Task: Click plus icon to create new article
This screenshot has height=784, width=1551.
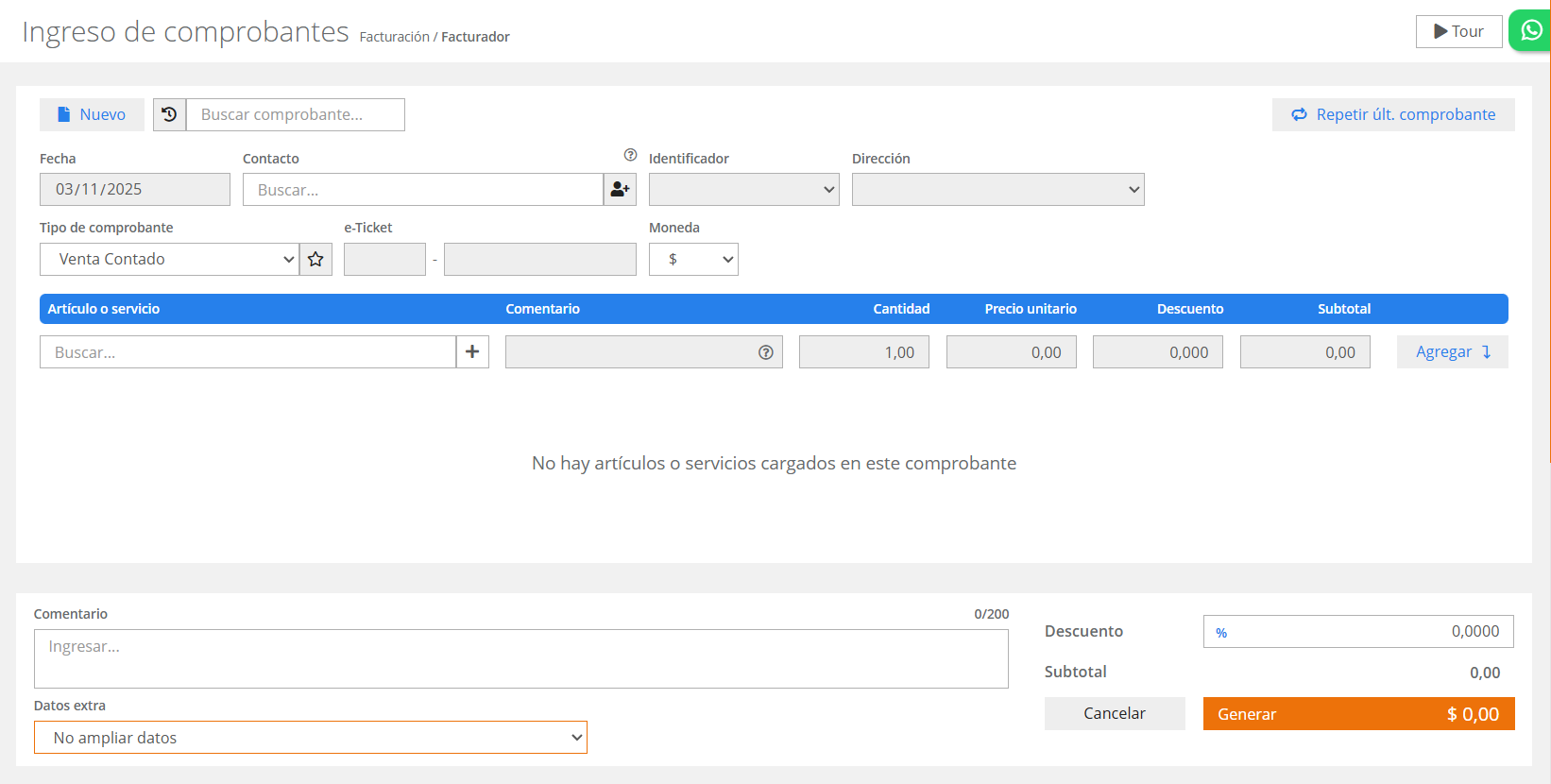Action: pyautogui.click(x=472, y=352)
